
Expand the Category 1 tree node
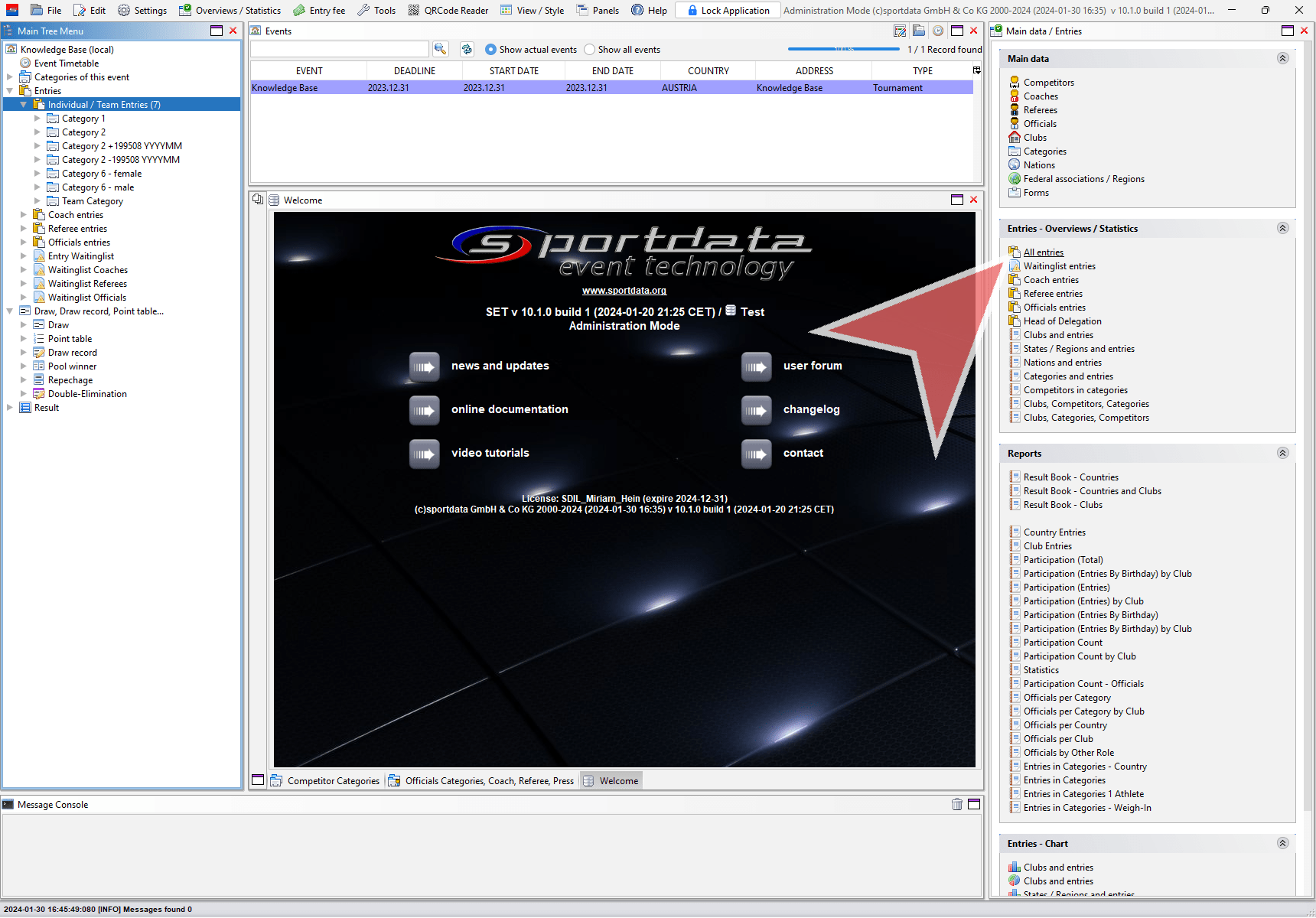click(x=37, y=119)
